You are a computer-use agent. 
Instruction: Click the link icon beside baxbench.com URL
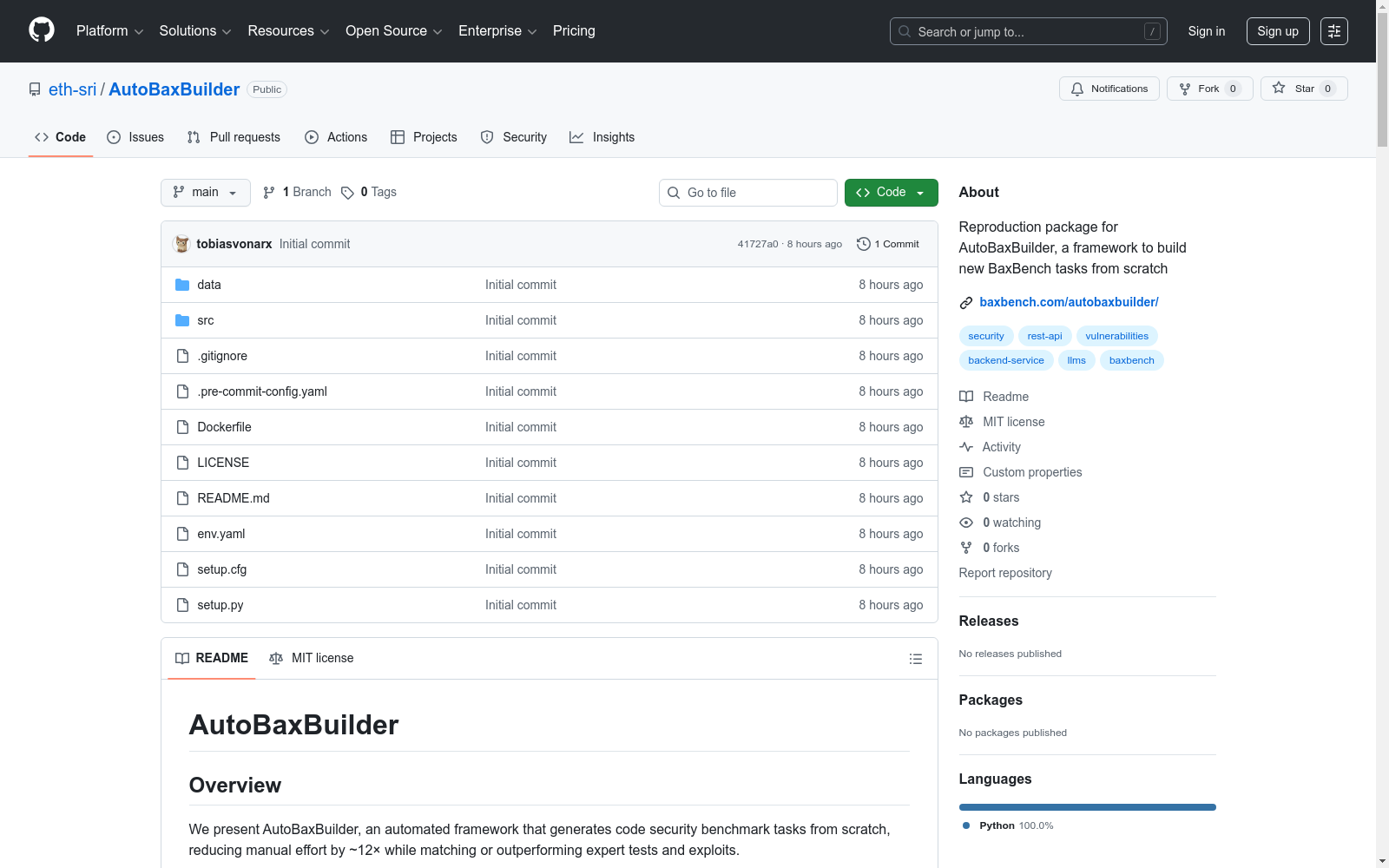point(965,303)
